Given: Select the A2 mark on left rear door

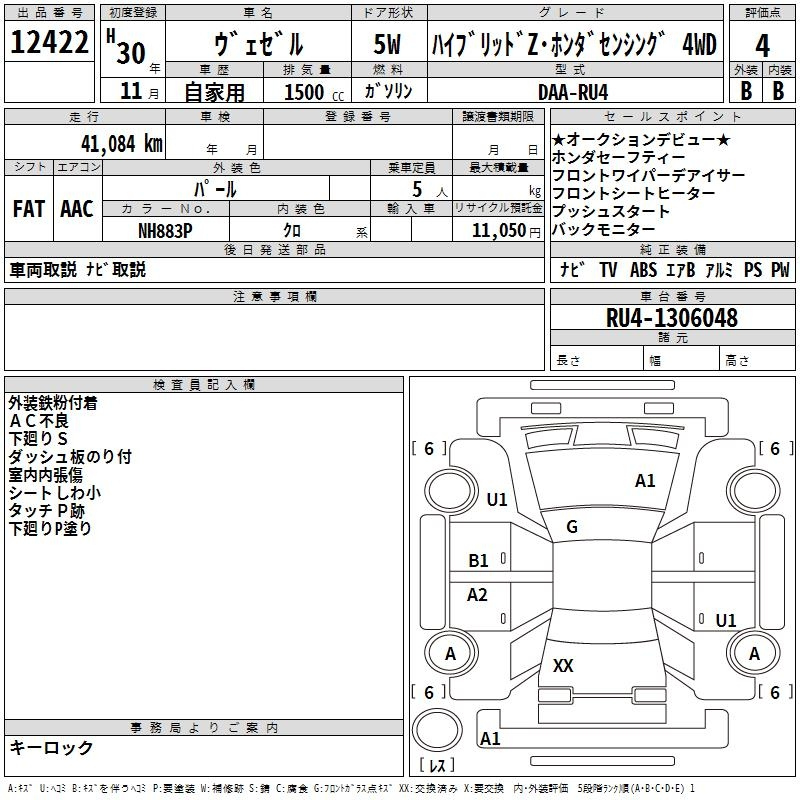Looking at the screenshot, I should click(x=477, y=594).
